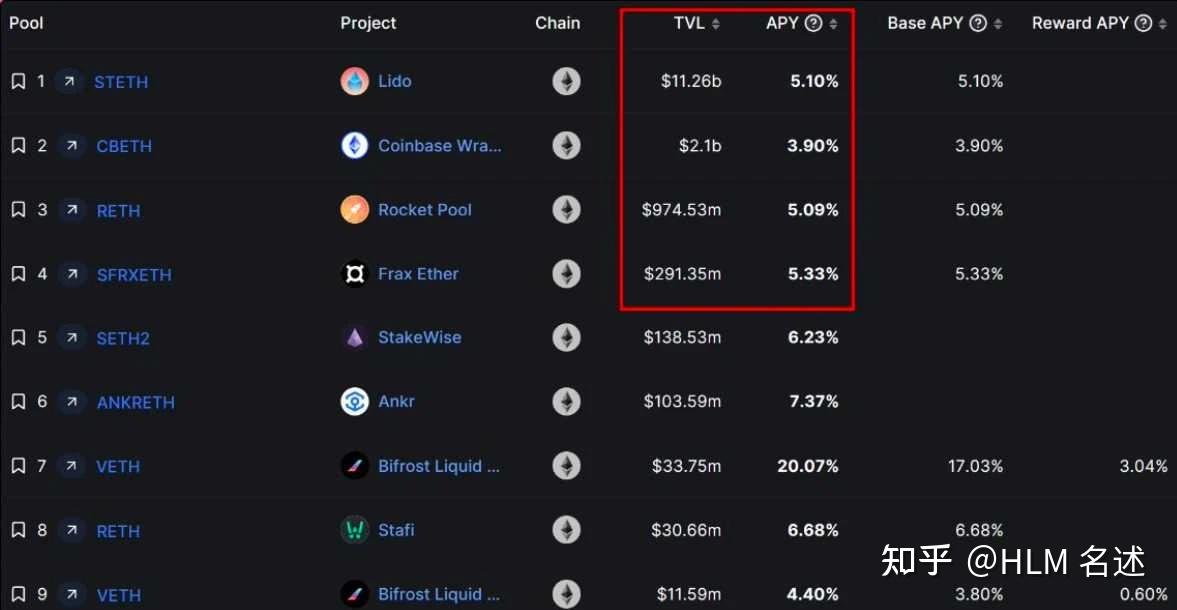Open the Base APY help tooltip
This screenshot has width=1177, height=610.
pyautogui.click(x=977, y=22)
